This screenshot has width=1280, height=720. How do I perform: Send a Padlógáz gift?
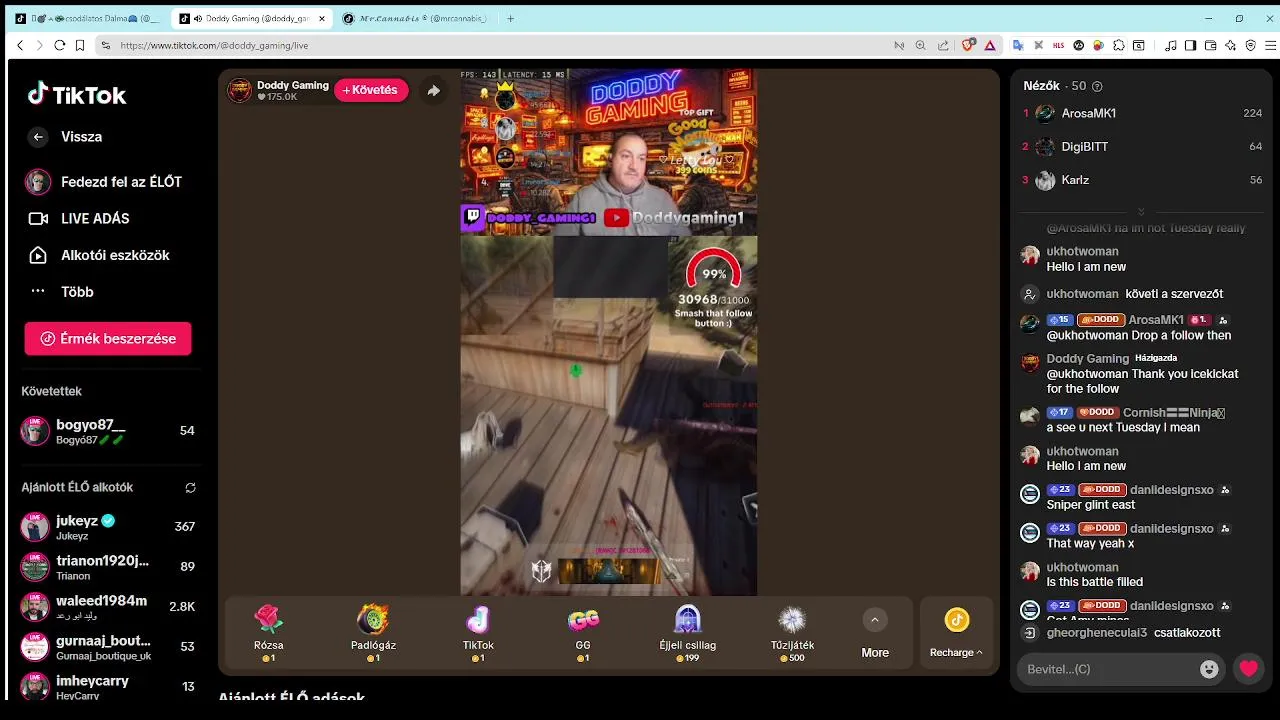click(373, 633)
